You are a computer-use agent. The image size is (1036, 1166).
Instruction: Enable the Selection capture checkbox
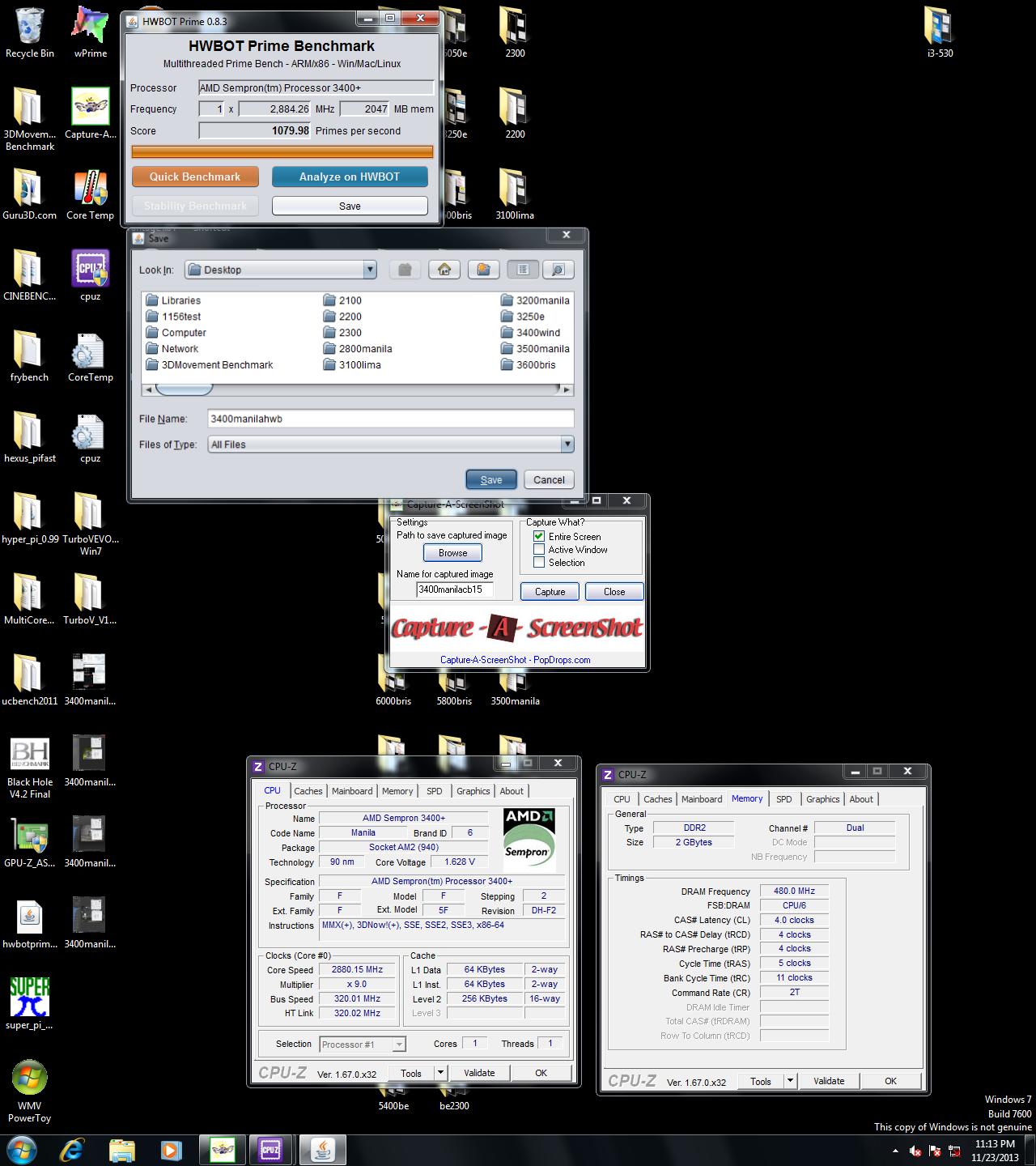click(539, 562)
